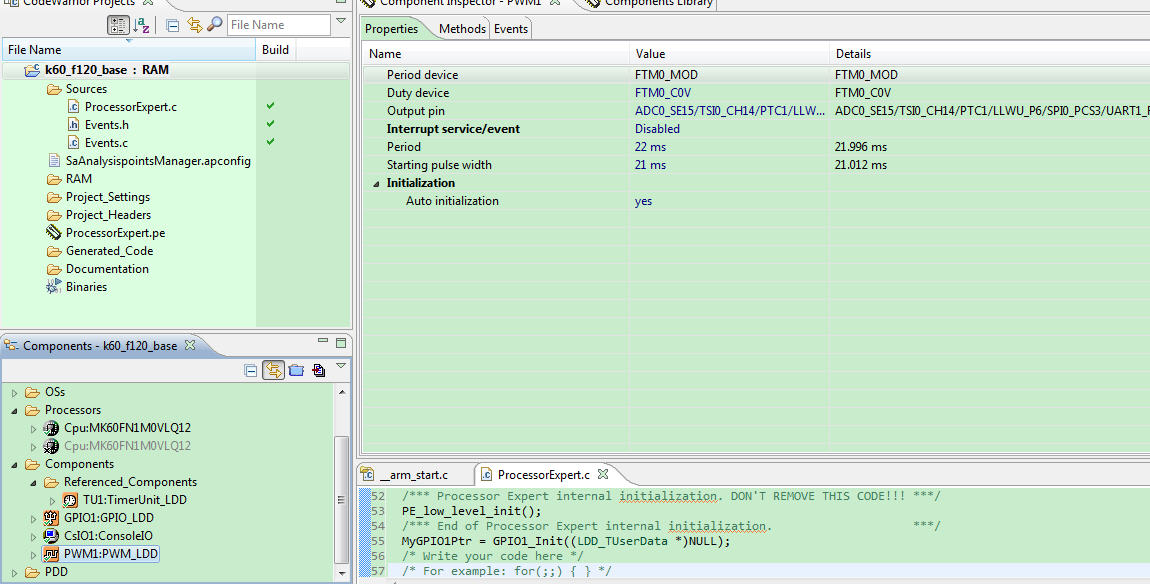Click the GPIO1:GPIO_LDD component icon

(x=51, y=517)
